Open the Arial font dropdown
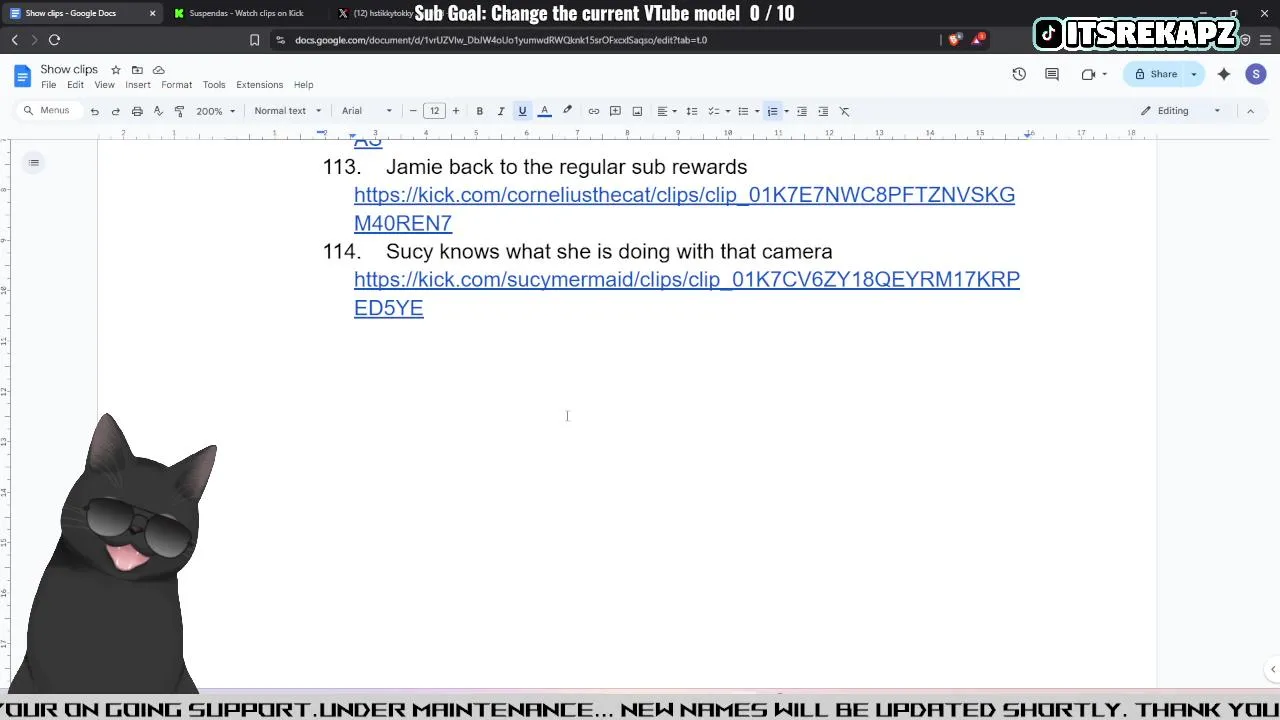1280x720 pixels. [x=367, y=111]
